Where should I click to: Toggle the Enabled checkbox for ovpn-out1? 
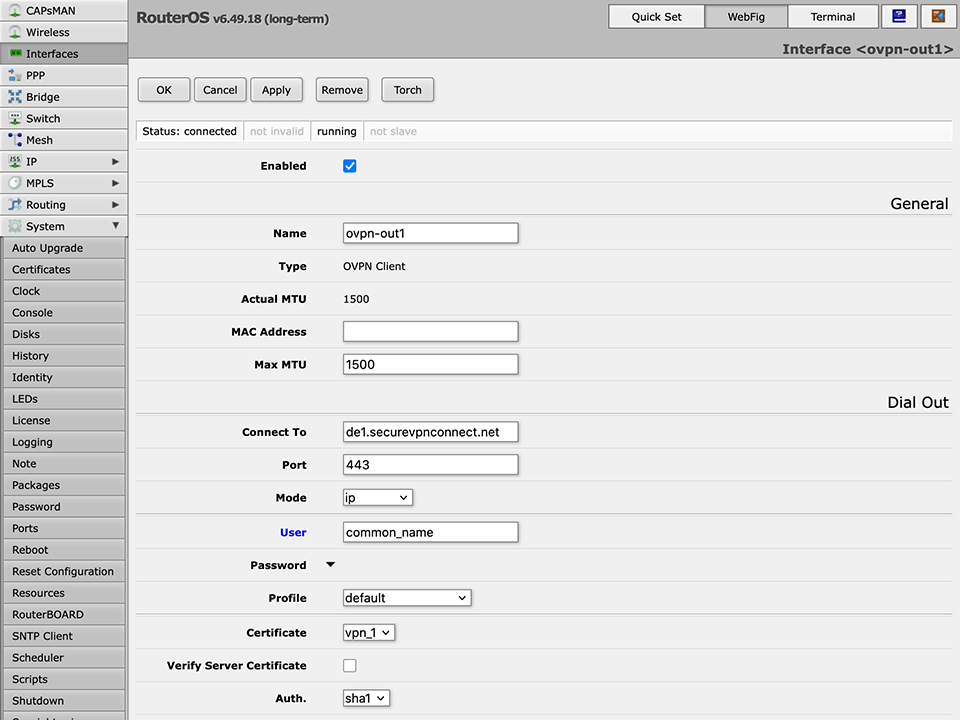click(349, 165)
